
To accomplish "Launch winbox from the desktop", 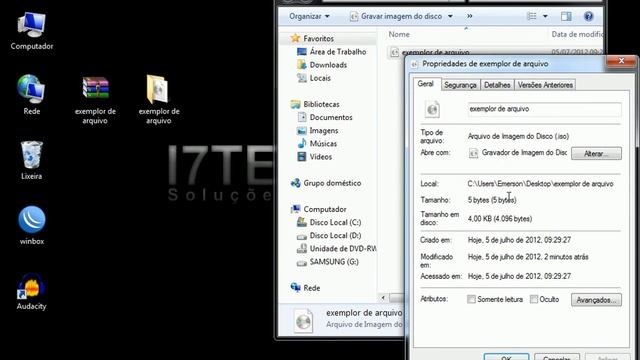I will [32, 225].
